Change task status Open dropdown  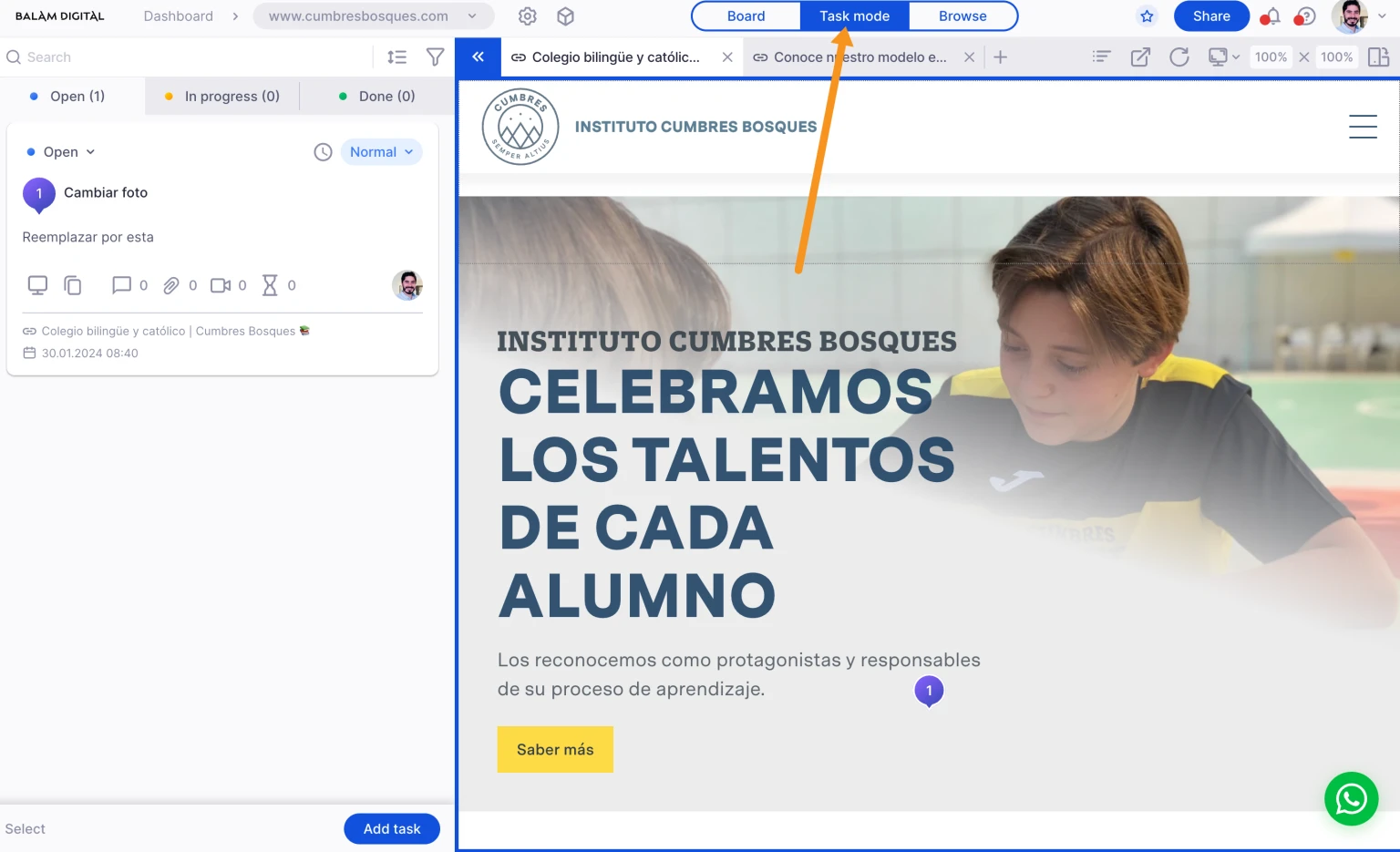61,152
